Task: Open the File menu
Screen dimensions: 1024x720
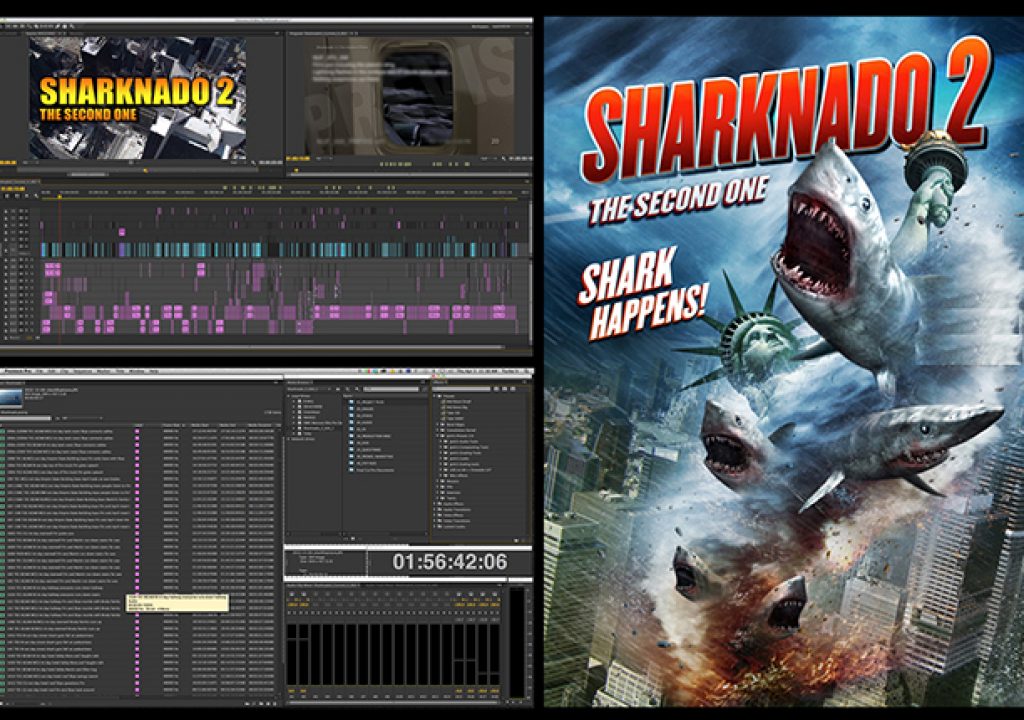Action: [39, 371]
